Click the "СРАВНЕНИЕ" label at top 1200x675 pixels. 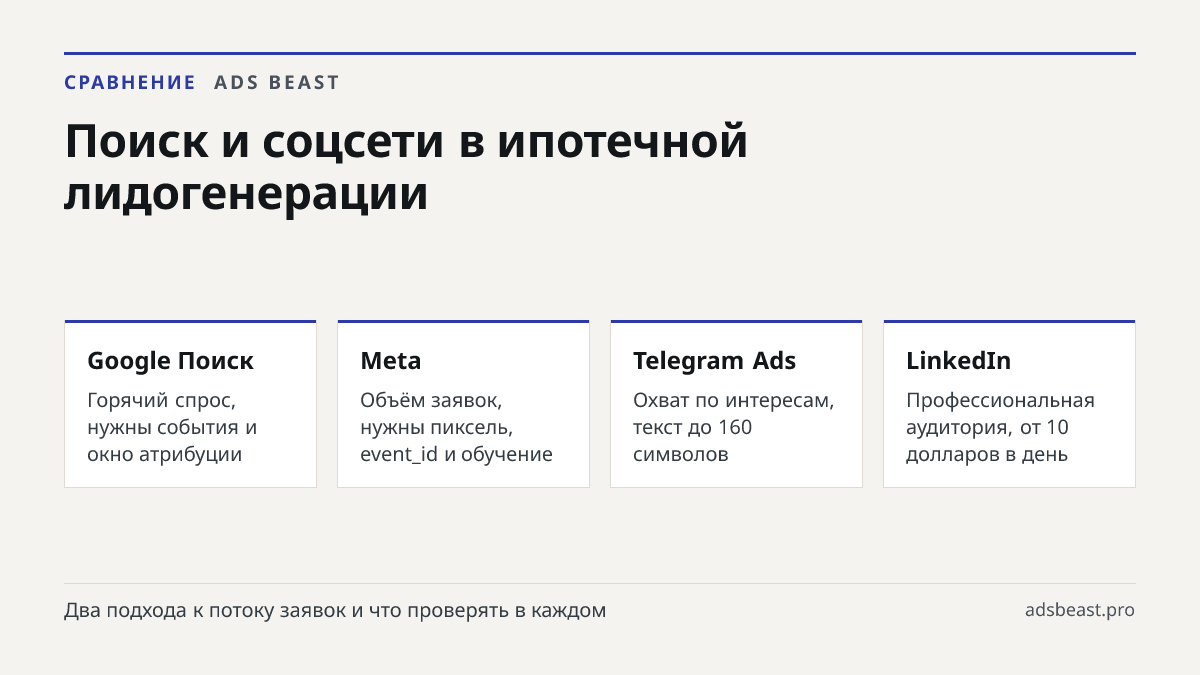click(130, 83)
